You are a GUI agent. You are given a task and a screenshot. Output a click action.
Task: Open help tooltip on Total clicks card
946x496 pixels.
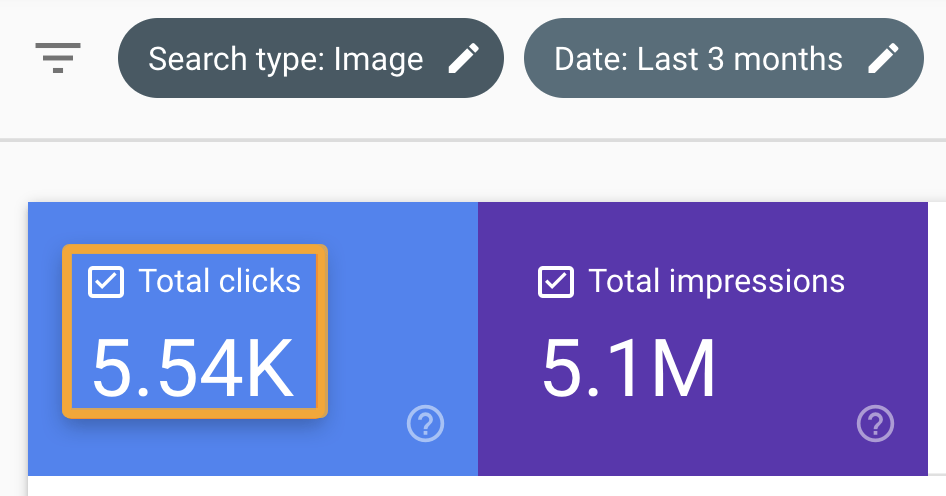425,425
